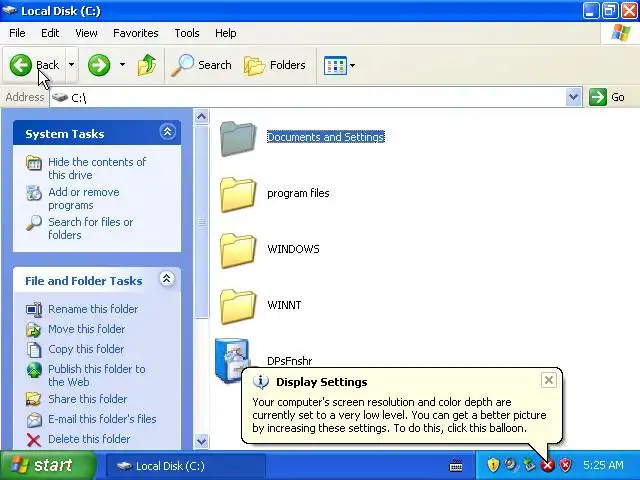Click the task pane scrollbar down arrow

pyautogui.click(x=201, y=441)
